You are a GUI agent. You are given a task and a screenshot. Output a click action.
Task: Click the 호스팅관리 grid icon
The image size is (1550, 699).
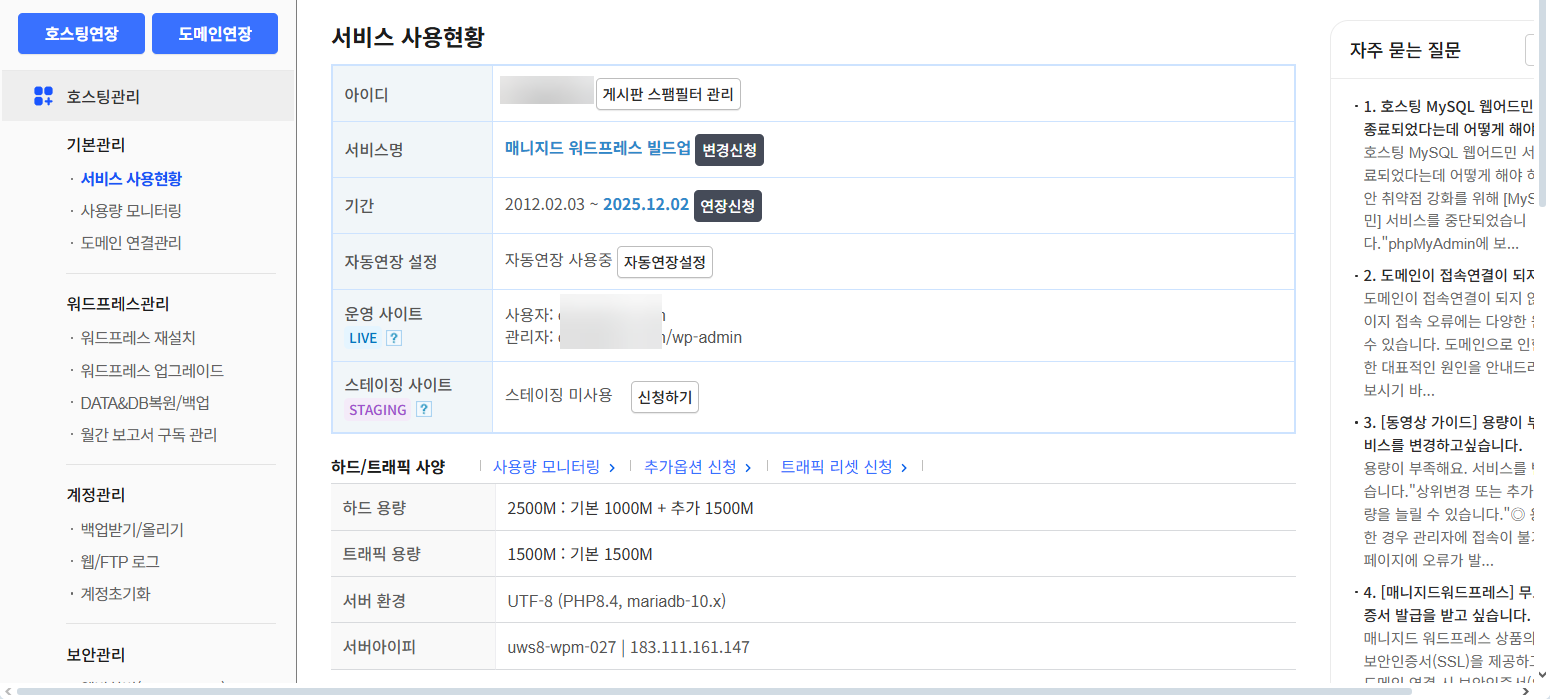(43, 96)
